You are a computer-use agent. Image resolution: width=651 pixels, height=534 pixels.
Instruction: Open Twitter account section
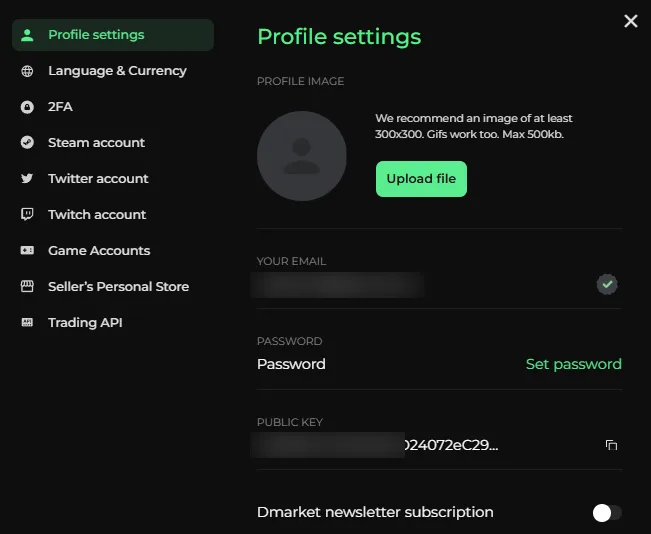[113, 179]
